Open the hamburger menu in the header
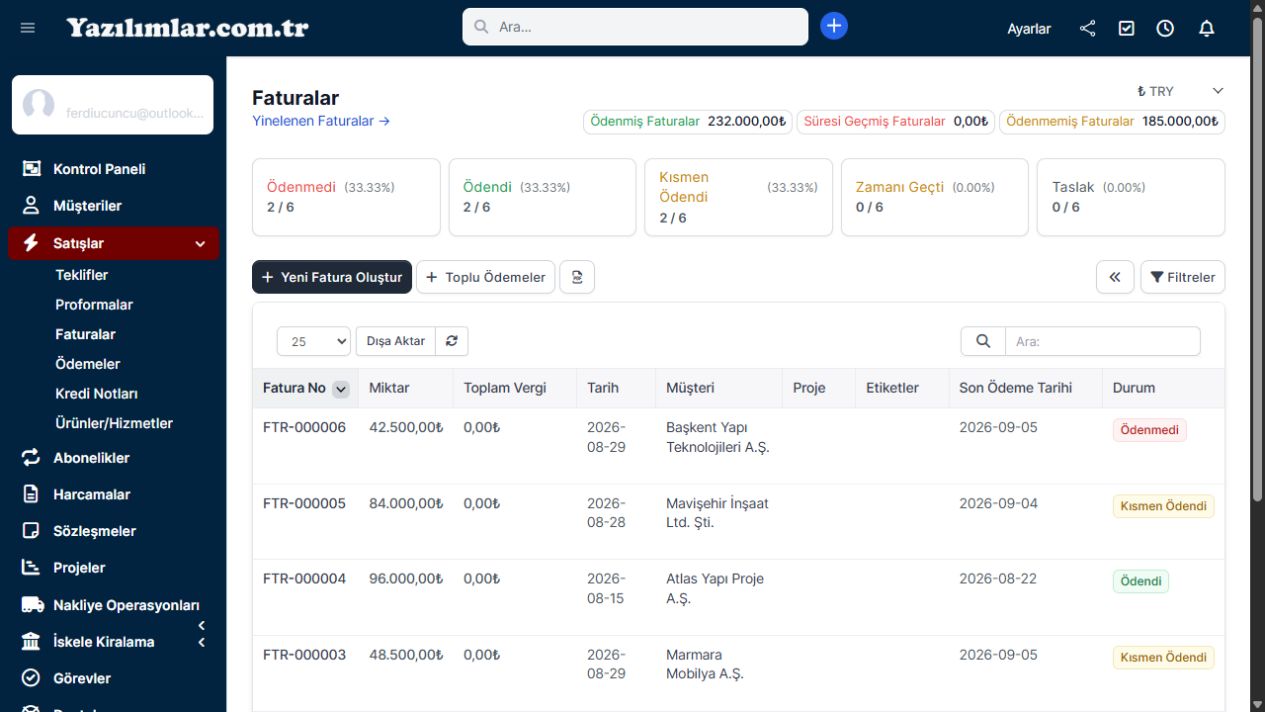1265x712 pixels. click(x=28, y=28)
